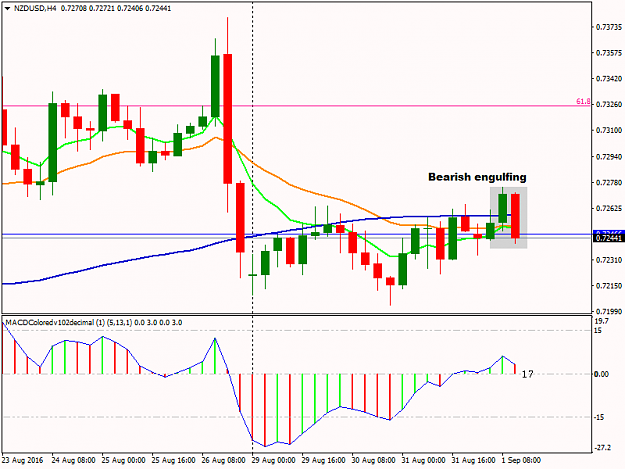Select the tallest red candle at 26 Aug
This screenshot has width=625, height=469.
(228, 119)
